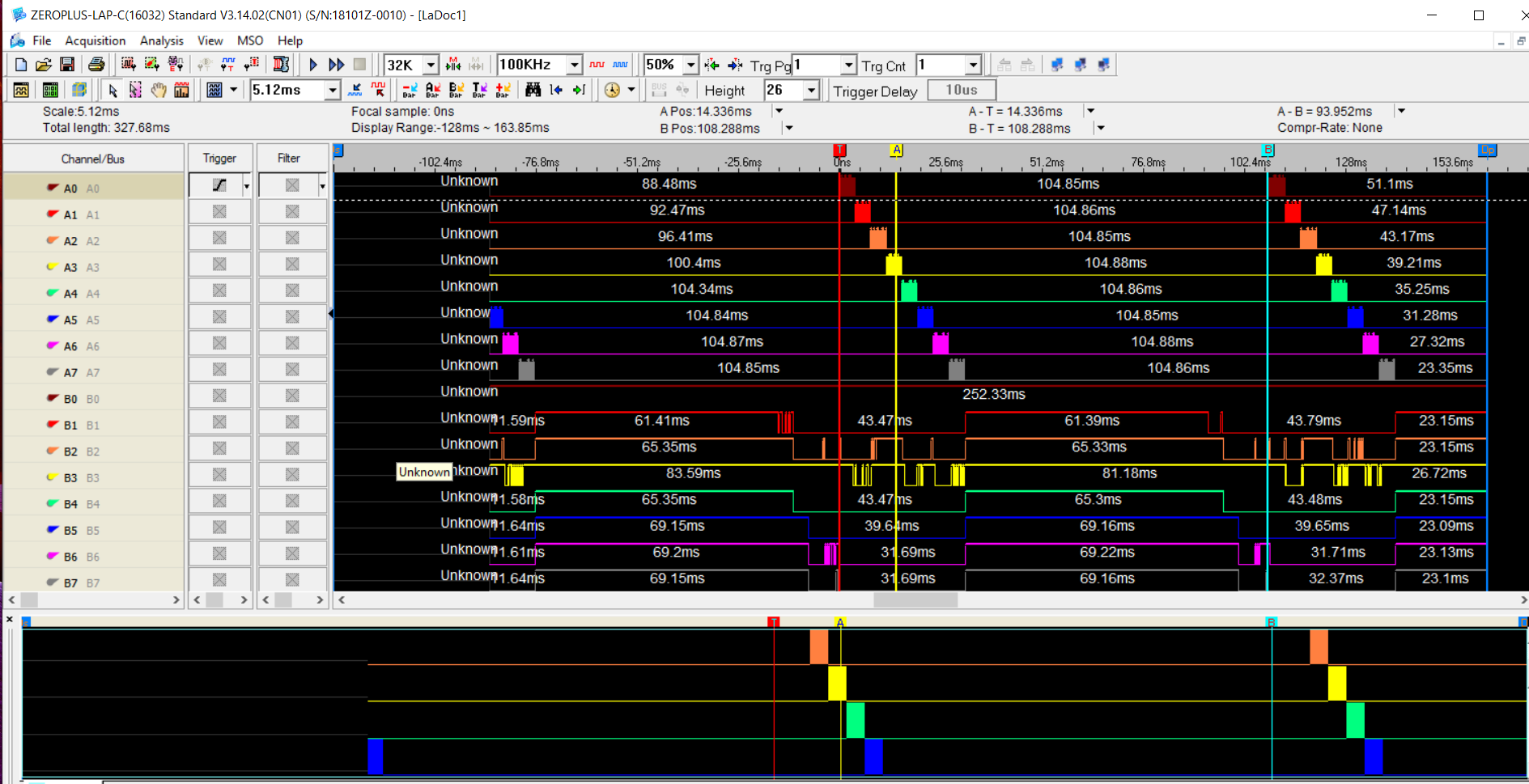
Task: Expand the 32K memory depth dropdown
Action: pyautogui.click(x=431, y=65)
